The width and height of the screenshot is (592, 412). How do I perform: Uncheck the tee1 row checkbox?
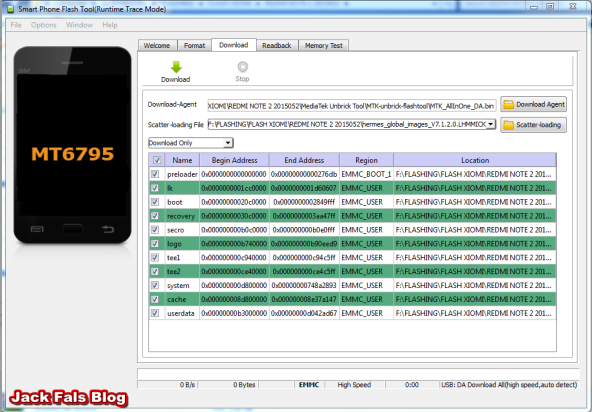[x=155, y=258]
